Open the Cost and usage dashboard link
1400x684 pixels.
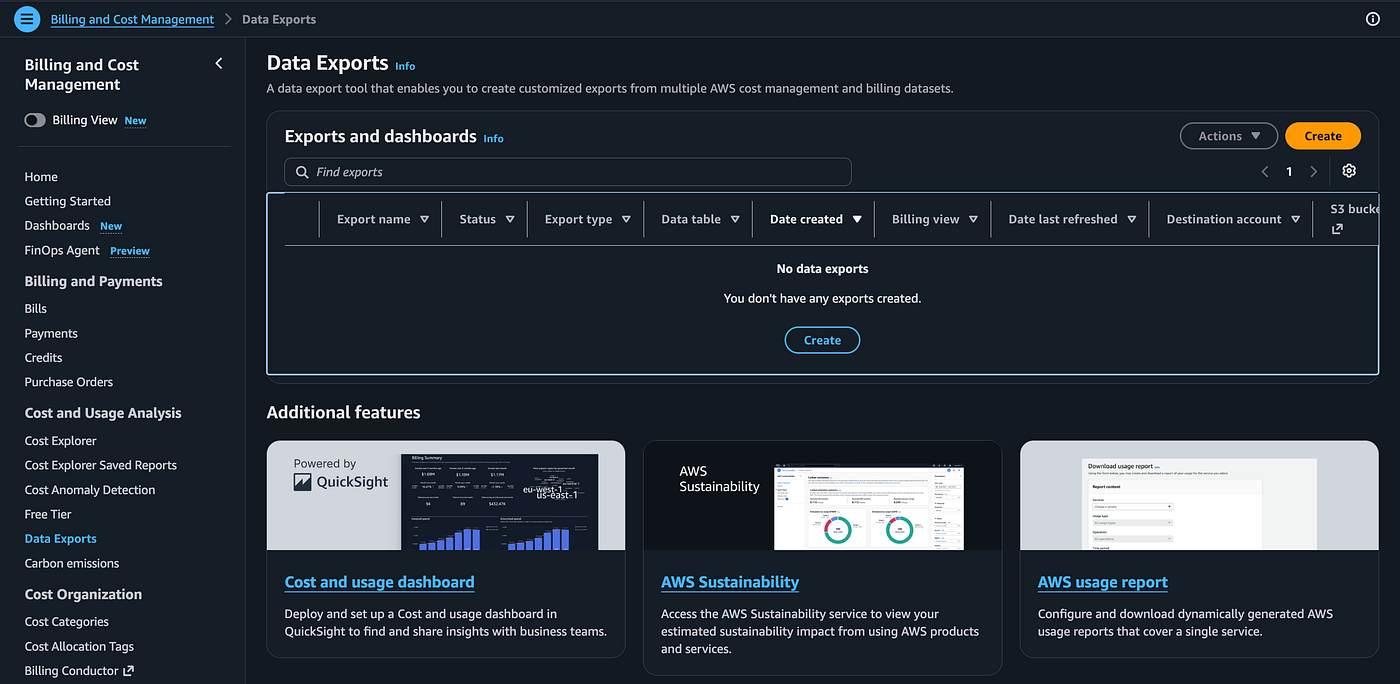pos(380,582)
